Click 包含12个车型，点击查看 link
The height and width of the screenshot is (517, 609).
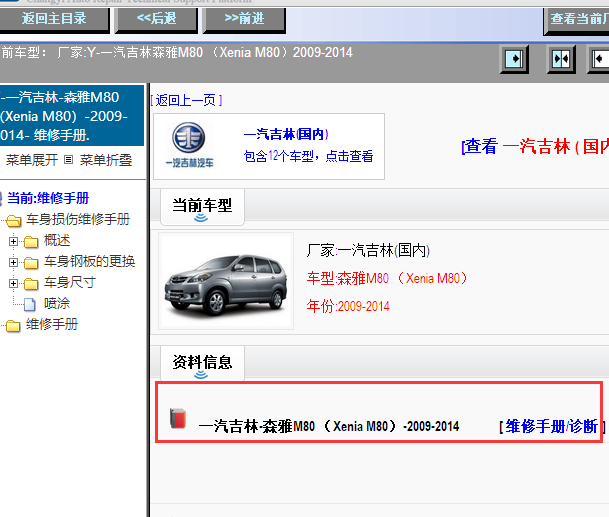point(308,156)
